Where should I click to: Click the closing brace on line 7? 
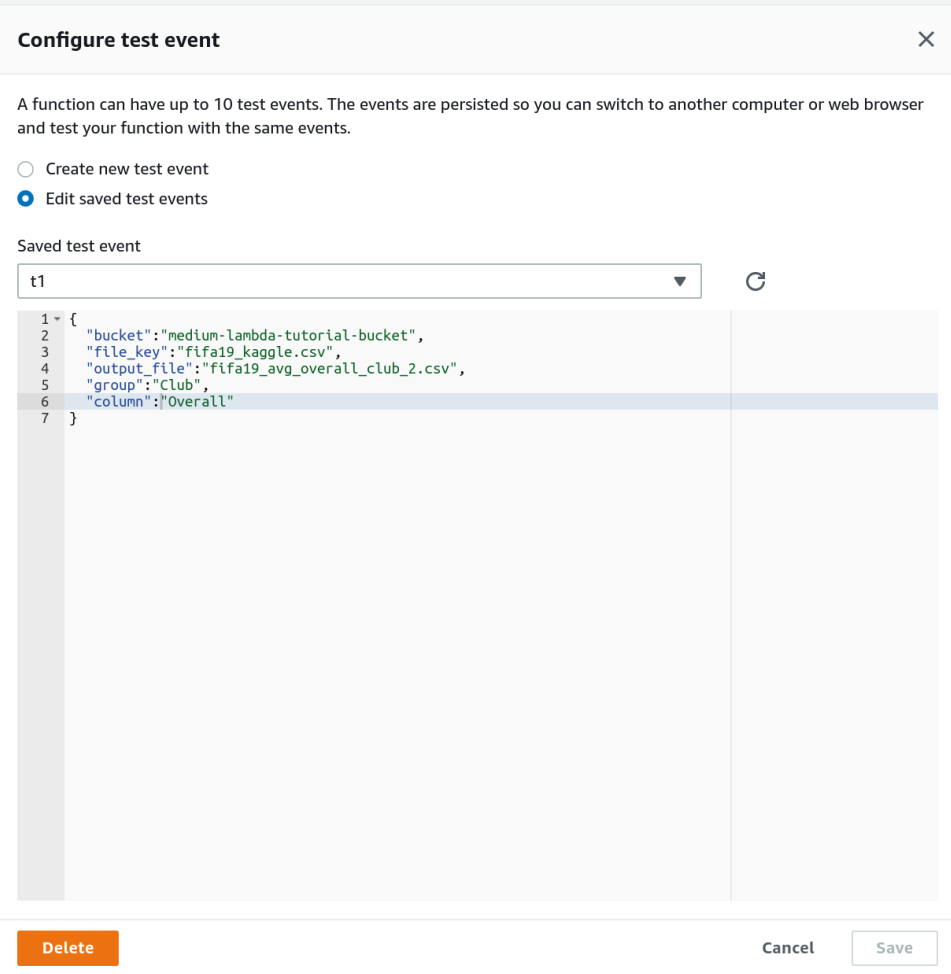73,419
